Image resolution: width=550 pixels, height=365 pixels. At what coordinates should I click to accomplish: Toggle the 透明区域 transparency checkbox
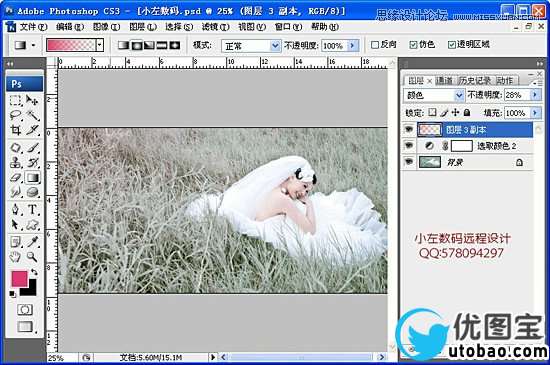(x=452, y=45)
